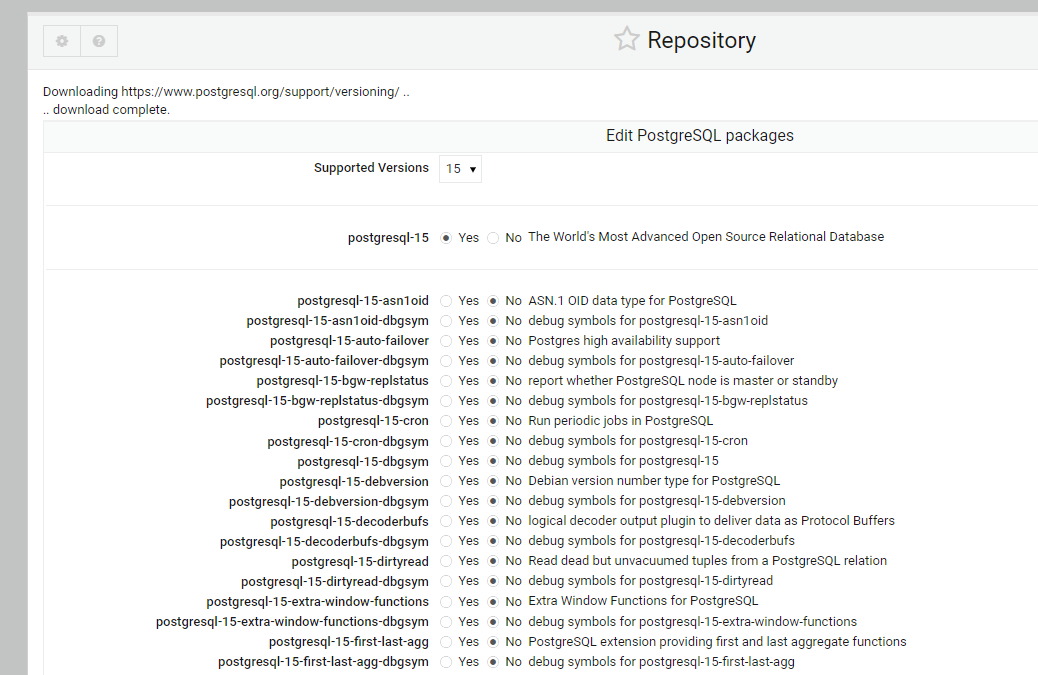Open the Supported Versions dropdown
This screenshot has width=1038, height=675.
[x=460, y=168]
